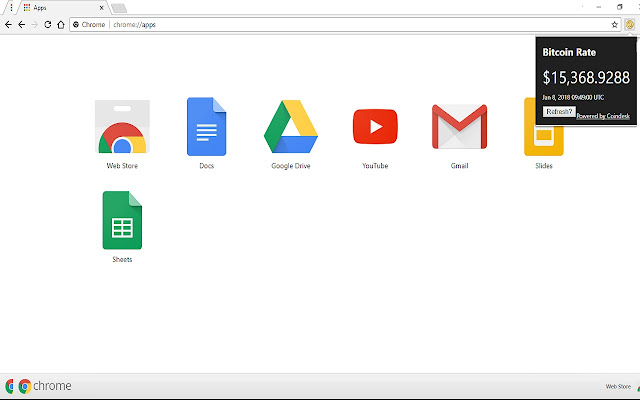Viewport: 640px width, 400px height.
Task: Click the Refresh? button in Bitcoin popup
Action: tap(559, 111)
